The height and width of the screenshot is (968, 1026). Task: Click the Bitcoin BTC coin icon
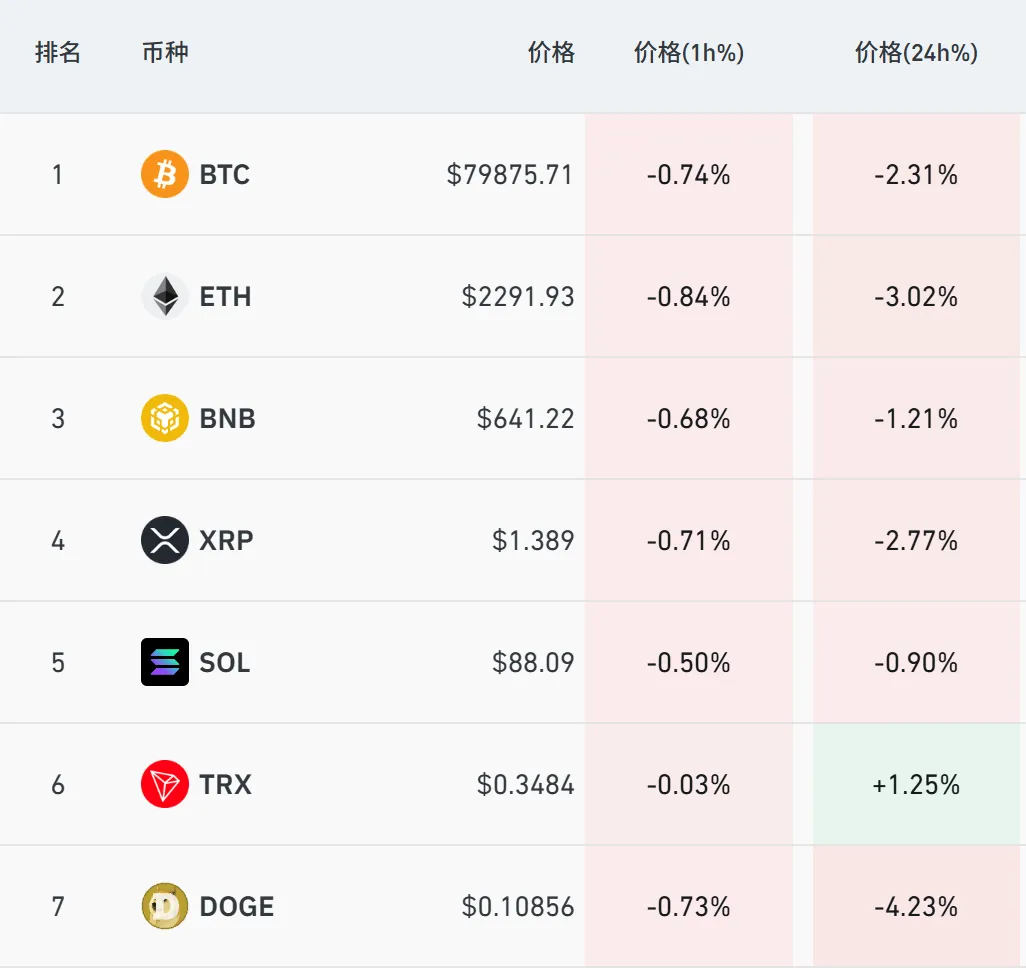[165, 174]
